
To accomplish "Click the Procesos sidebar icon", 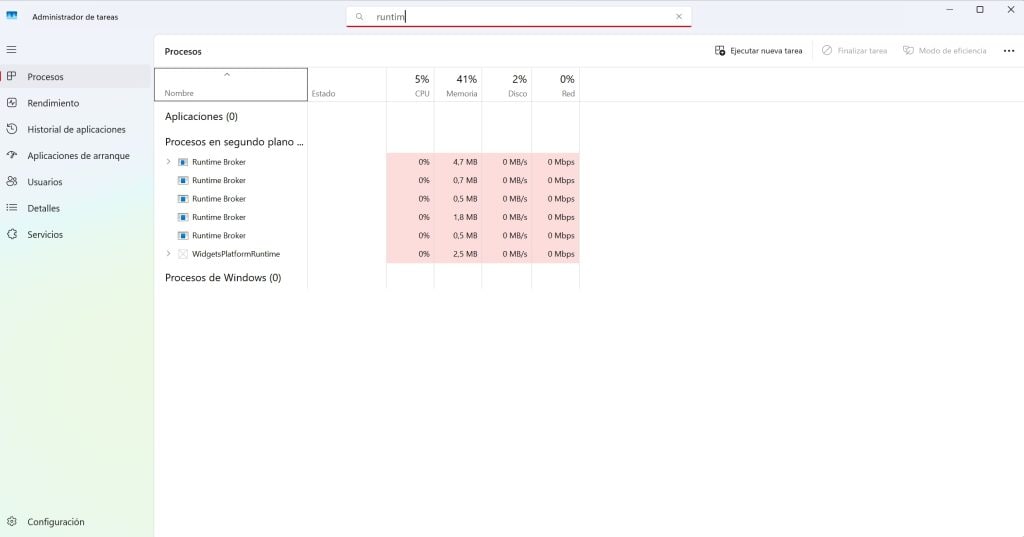I will (12, 76).
